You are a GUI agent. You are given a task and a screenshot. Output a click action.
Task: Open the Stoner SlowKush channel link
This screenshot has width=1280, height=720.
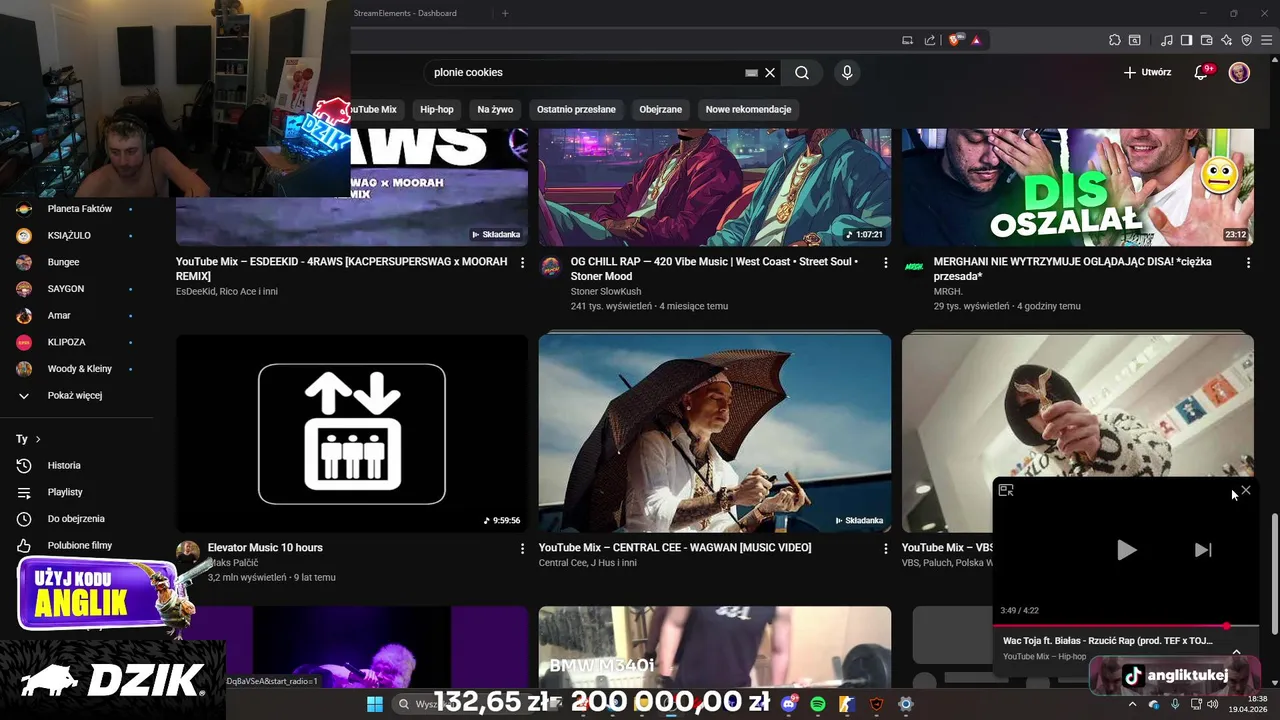(x=606, y=291)
